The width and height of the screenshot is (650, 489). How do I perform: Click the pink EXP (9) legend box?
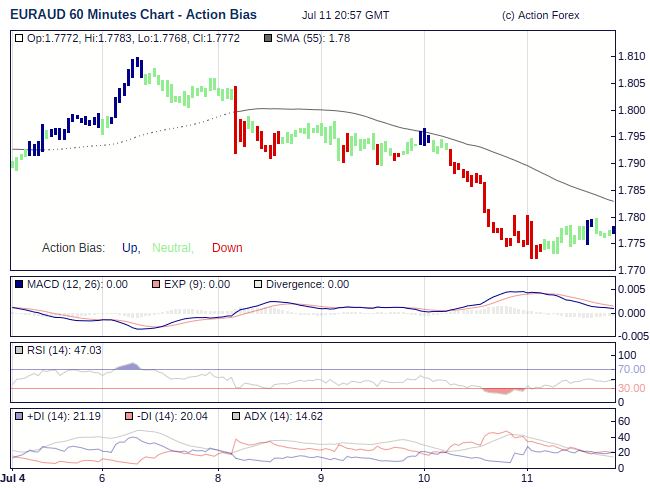[156, 285]
